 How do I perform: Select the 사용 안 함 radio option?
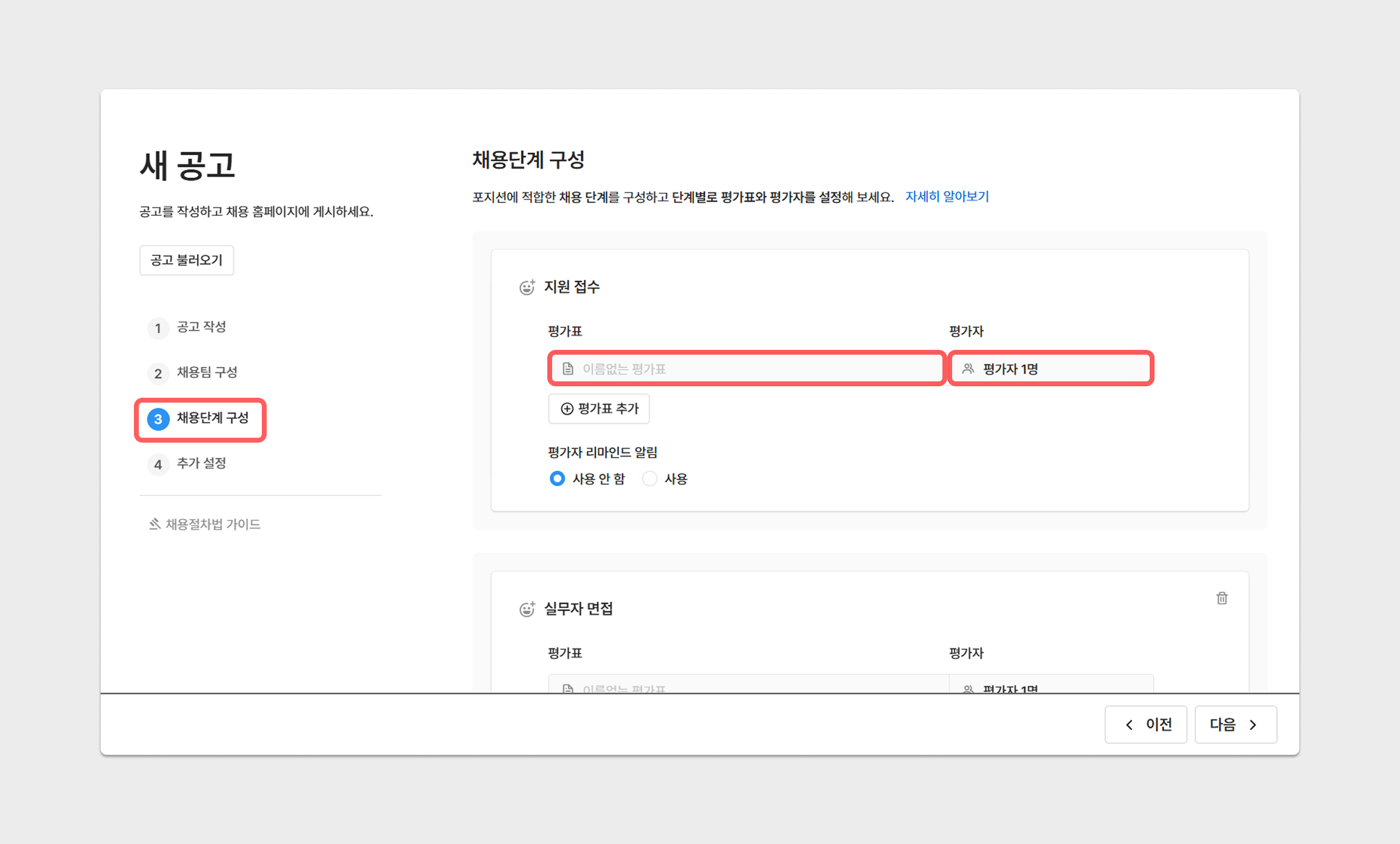(x=557, y=478)
